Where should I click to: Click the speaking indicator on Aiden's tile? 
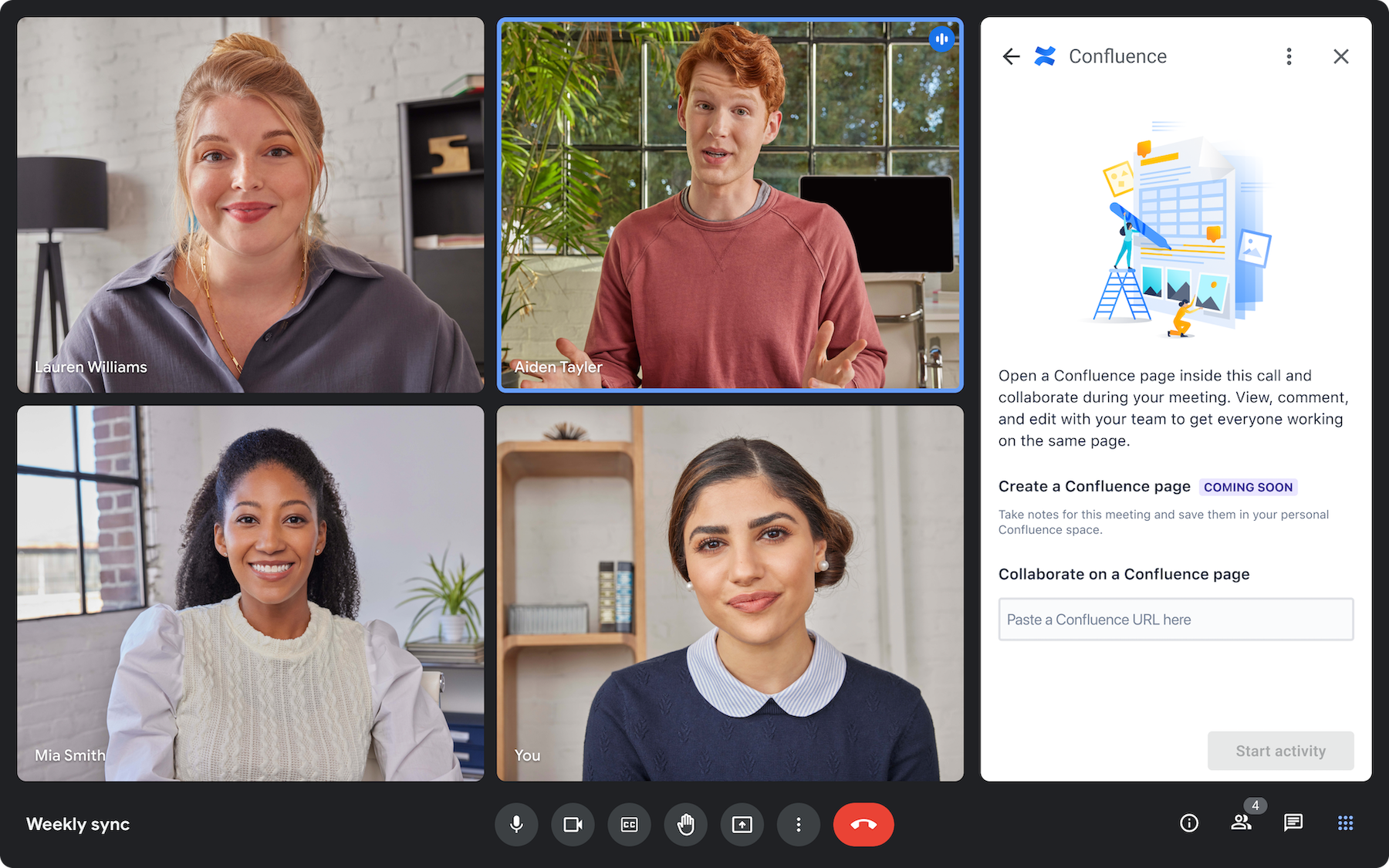pos(941,39)
